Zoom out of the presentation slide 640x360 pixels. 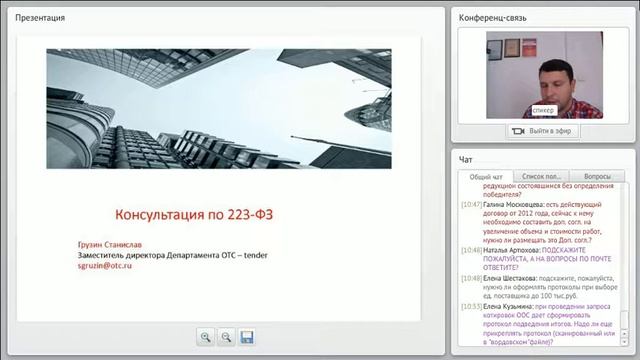tap(226, 337)
